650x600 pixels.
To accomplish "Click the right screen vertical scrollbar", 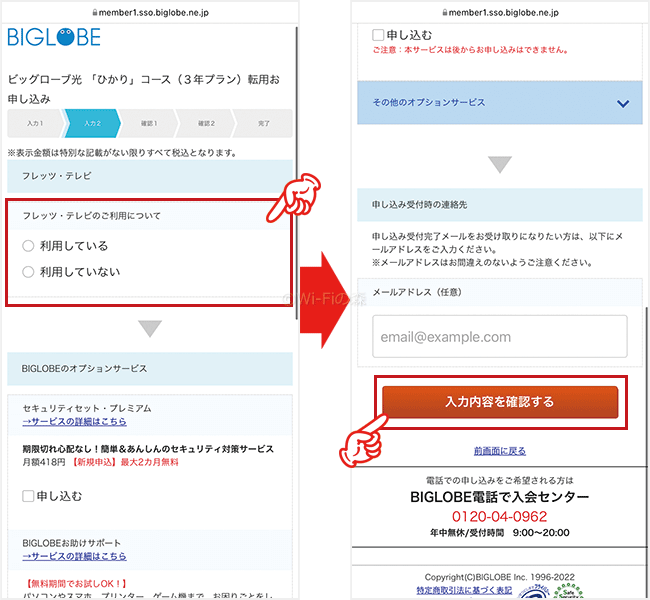I will [x=646, y=452].
